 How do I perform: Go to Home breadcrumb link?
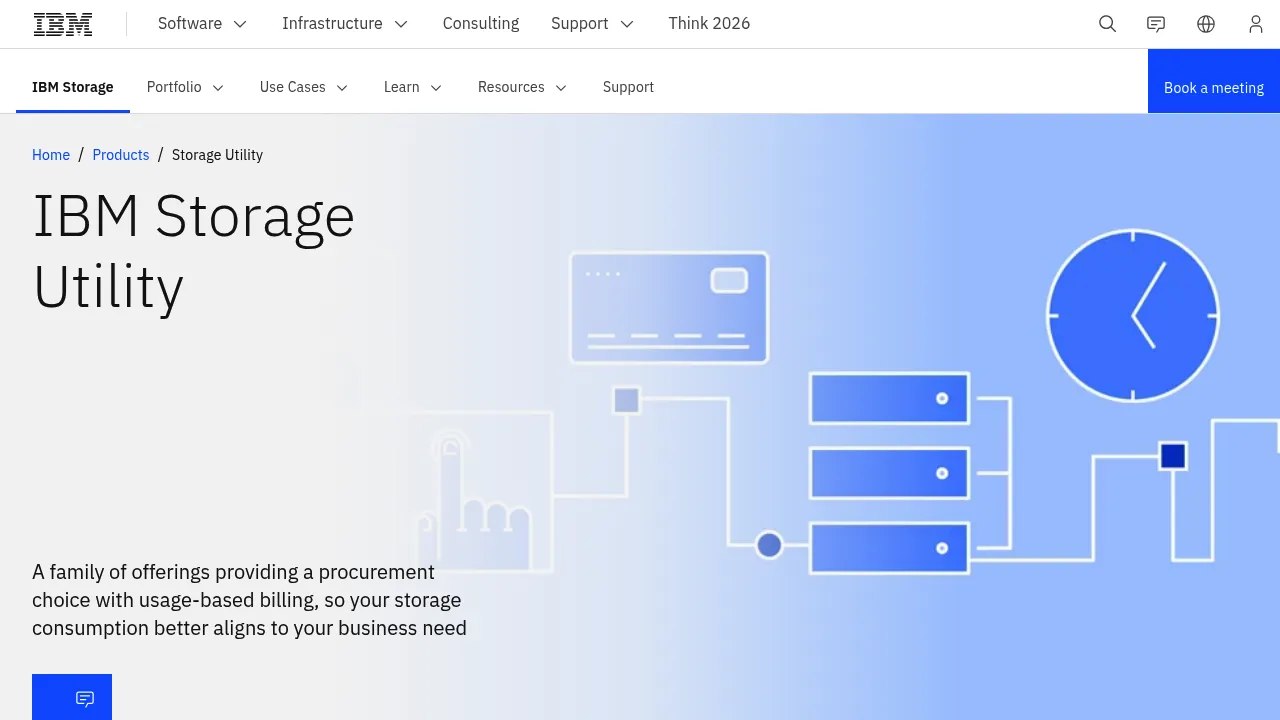click(x=51, y=155)
